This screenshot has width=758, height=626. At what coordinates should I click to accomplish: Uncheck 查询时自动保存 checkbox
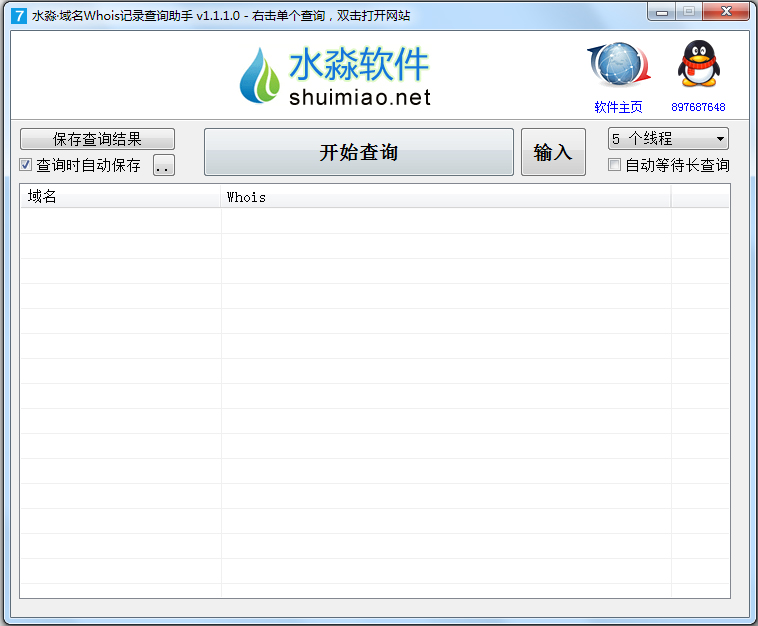(x=26, y=165)
